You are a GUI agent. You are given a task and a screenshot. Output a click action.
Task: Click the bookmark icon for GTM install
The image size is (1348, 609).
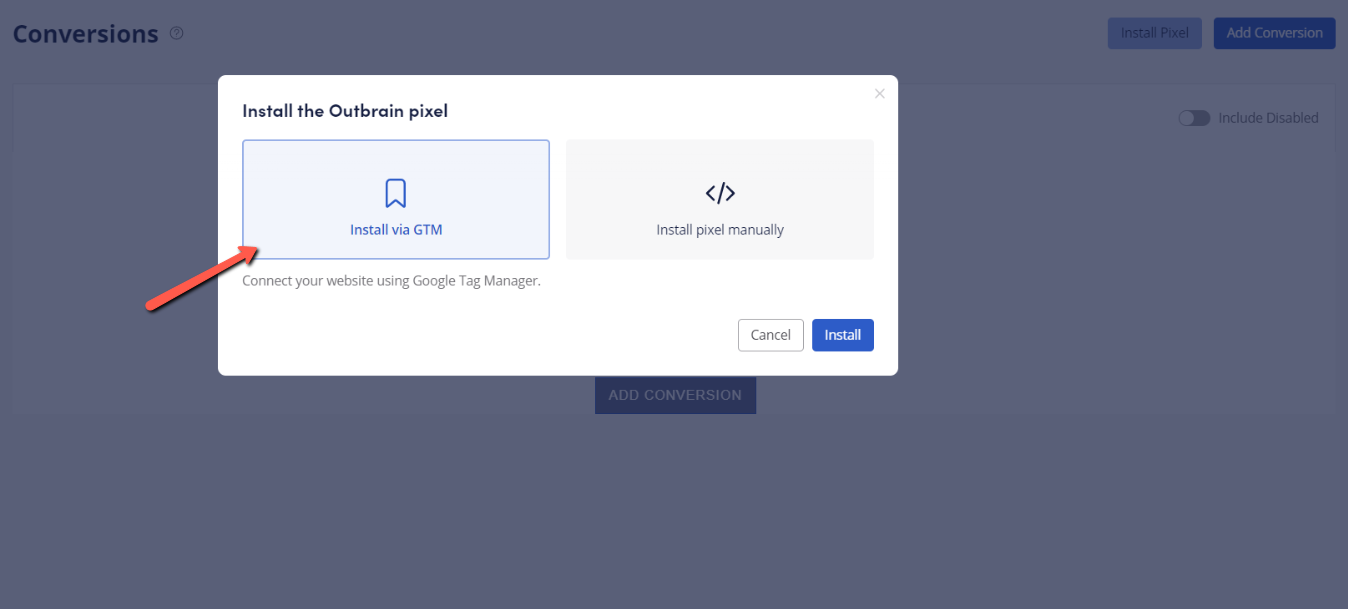pos(396,193)
